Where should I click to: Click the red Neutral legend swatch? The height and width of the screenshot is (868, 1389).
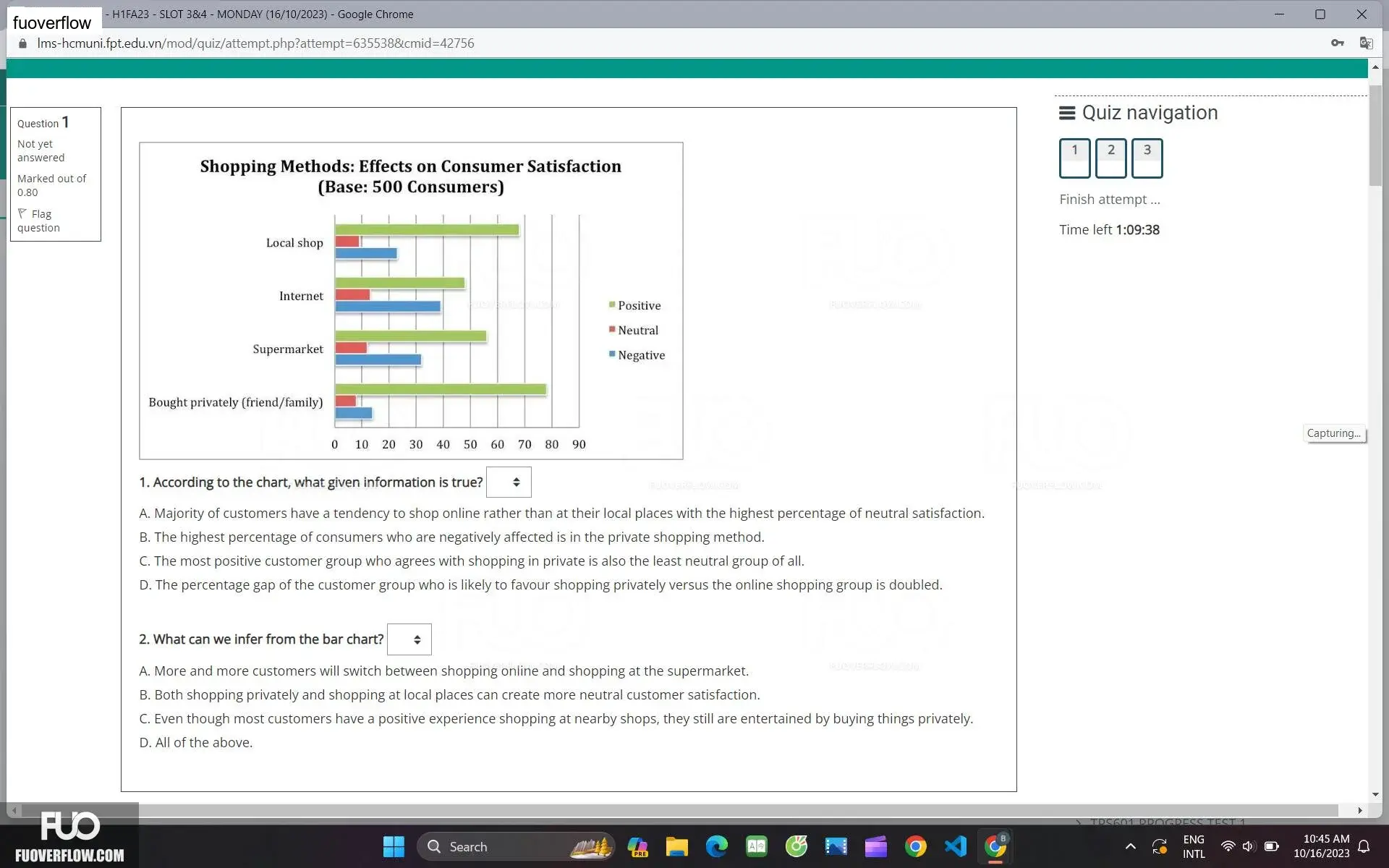point(612,329)
